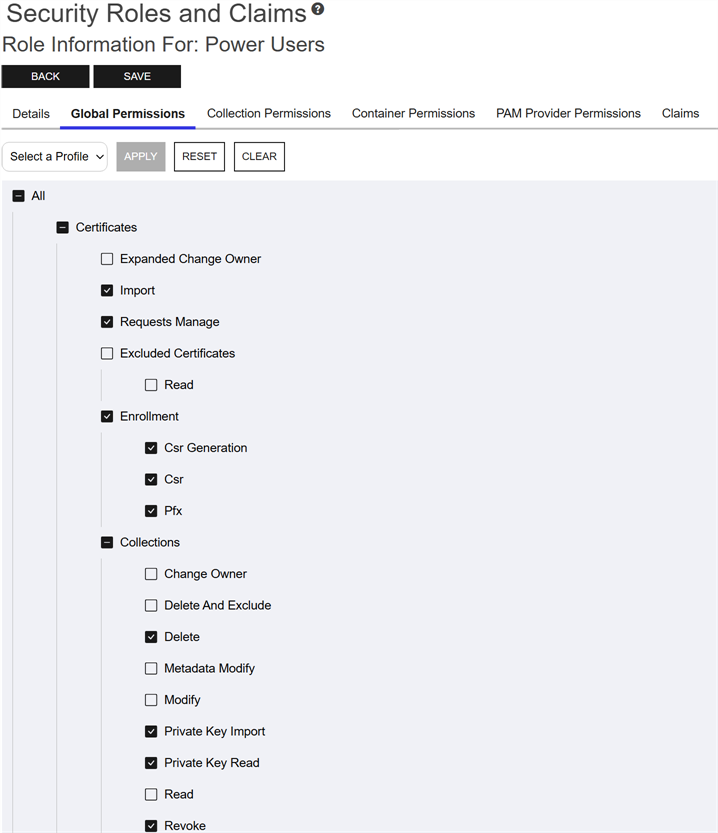
Task: Check the Expanded Change Owner checkbox
Action: point(107,259)
